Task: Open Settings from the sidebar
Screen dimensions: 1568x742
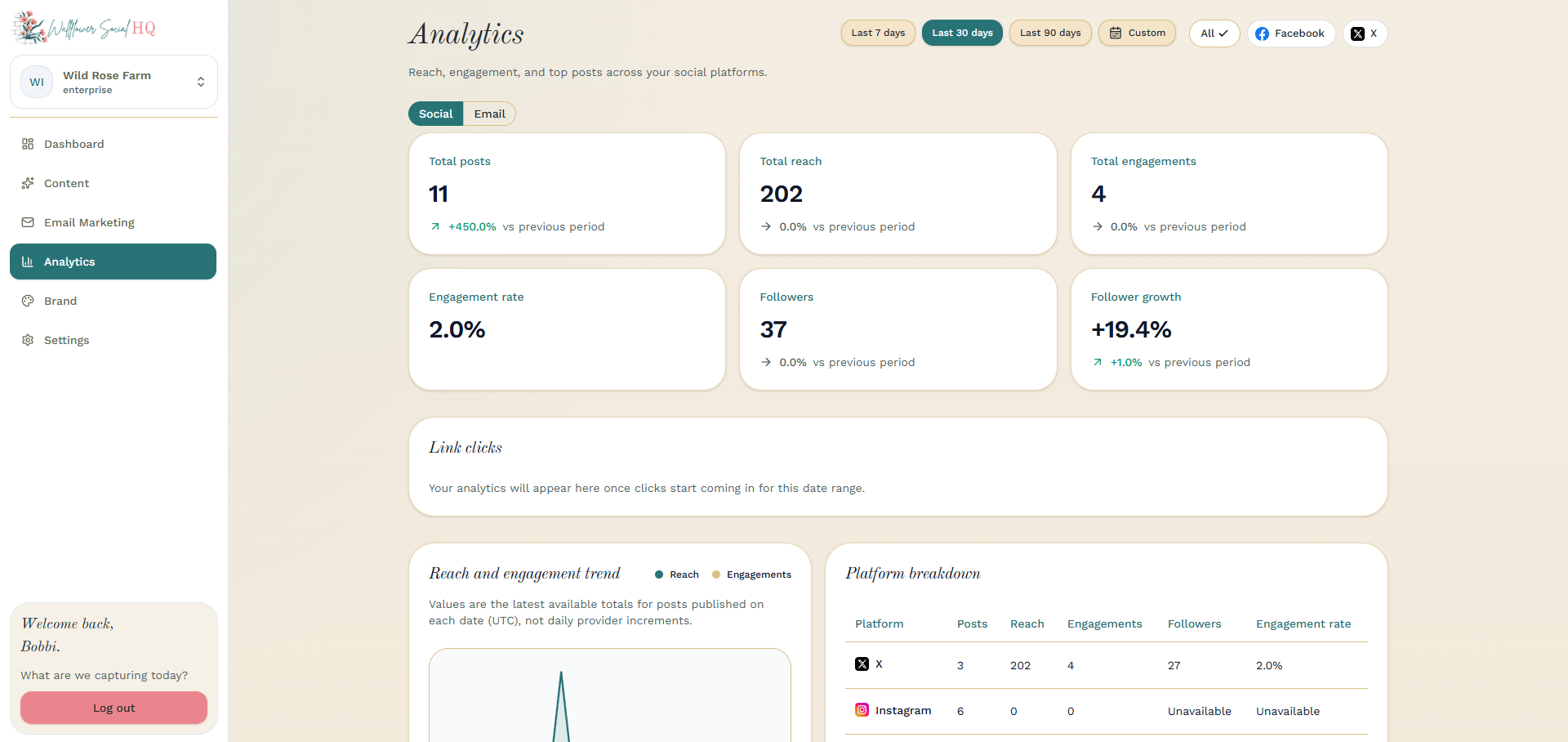Action: click(113, 340)
